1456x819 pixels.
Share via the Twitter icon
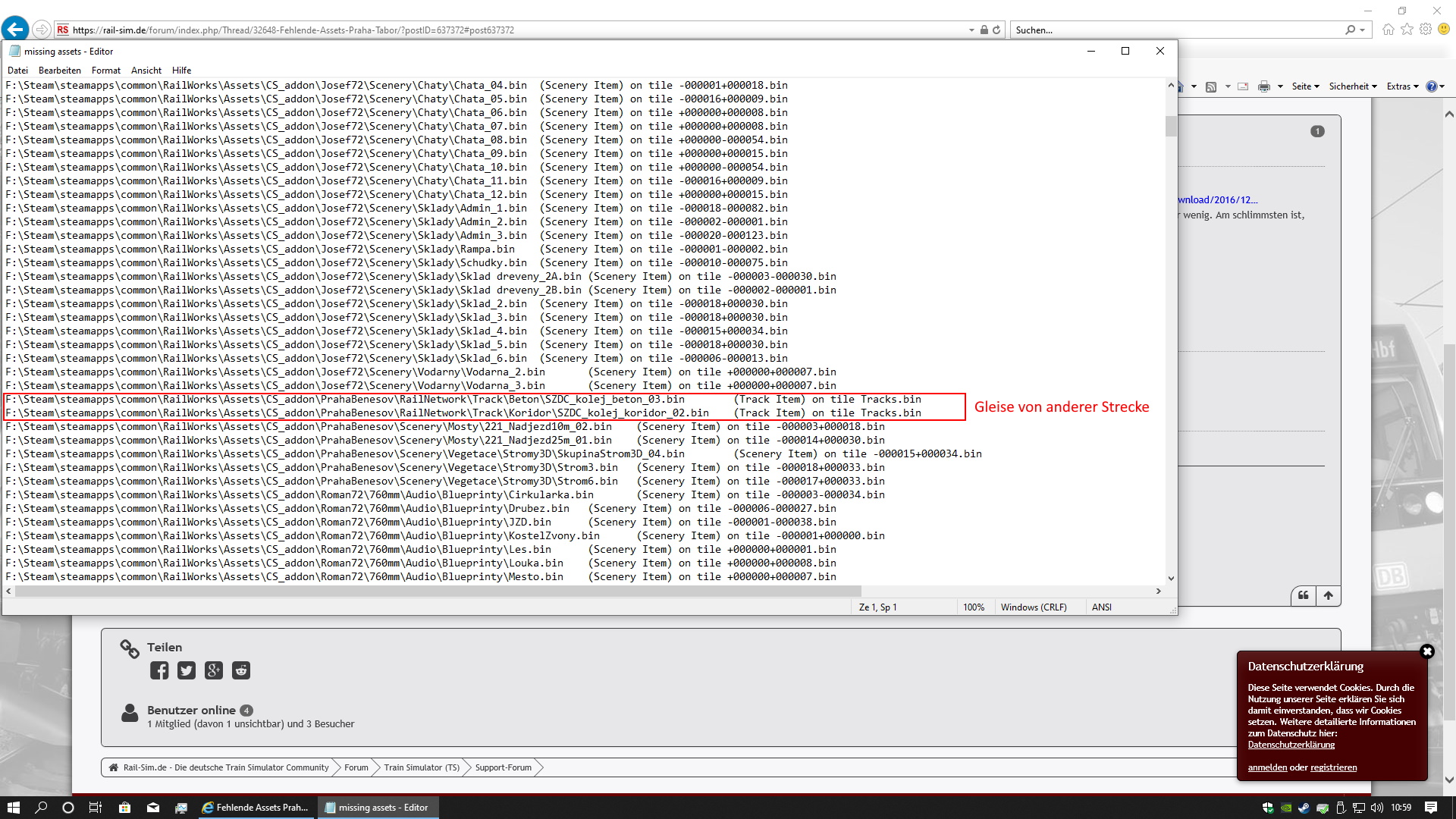(x=187, y=670)
